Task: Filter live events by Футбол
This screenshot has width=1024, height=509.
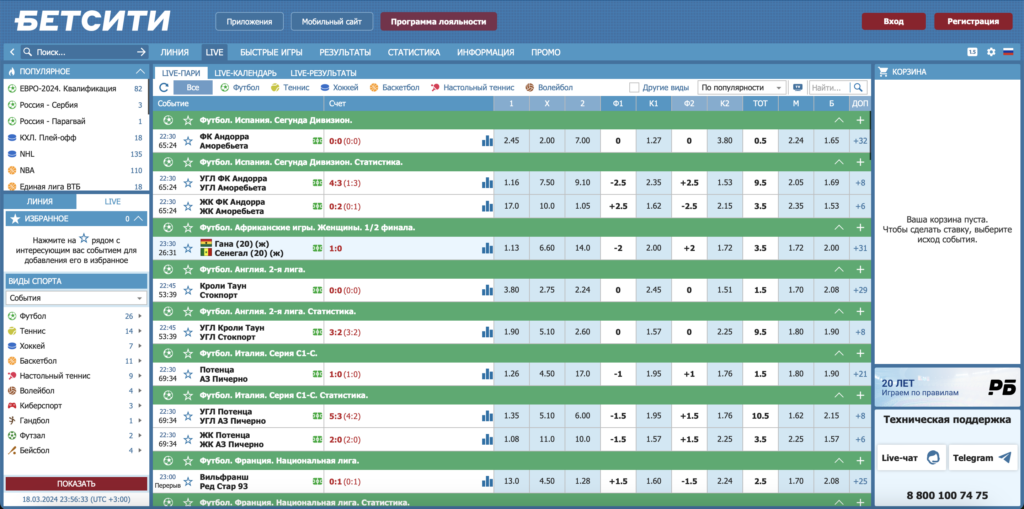Action: click(x=240, y=88)
